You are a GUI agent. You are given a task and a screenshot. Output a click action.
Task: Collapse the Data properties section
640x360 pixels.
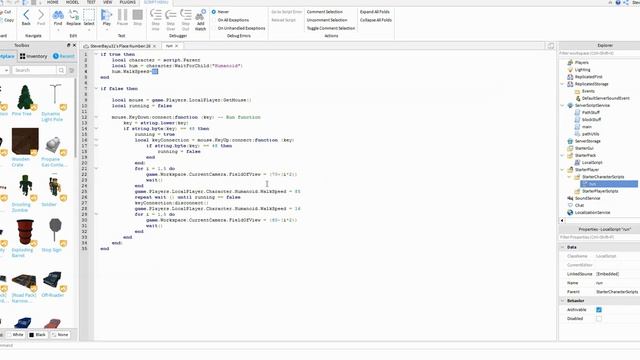(562, 247)
